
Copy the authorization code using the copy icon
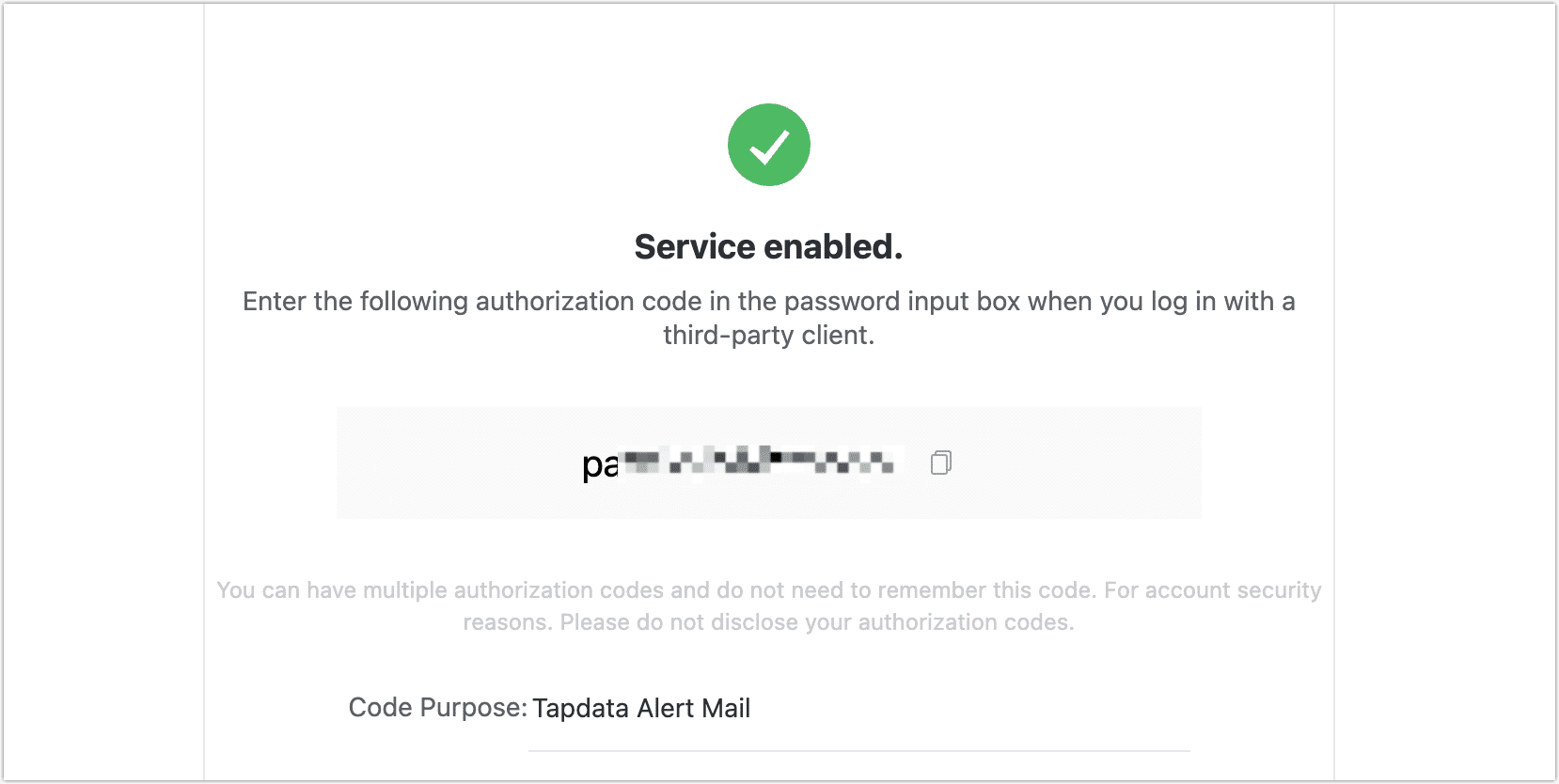[x=940, y=463]
